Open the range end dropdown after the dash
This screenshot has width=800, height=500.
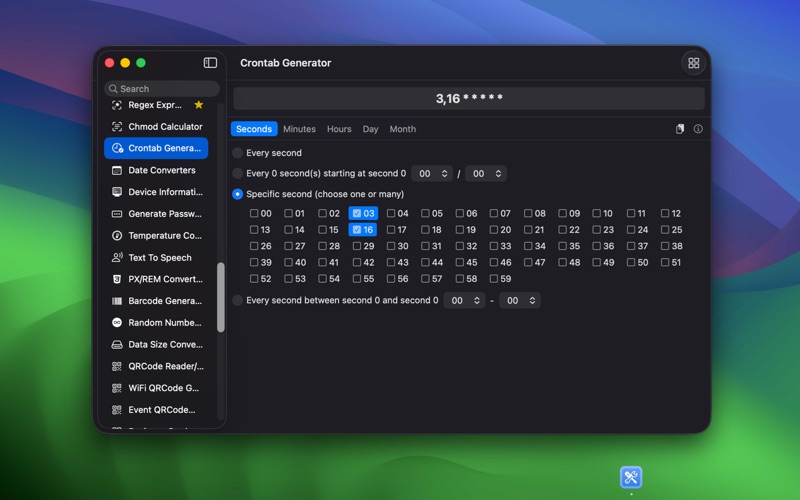(519, 301)
